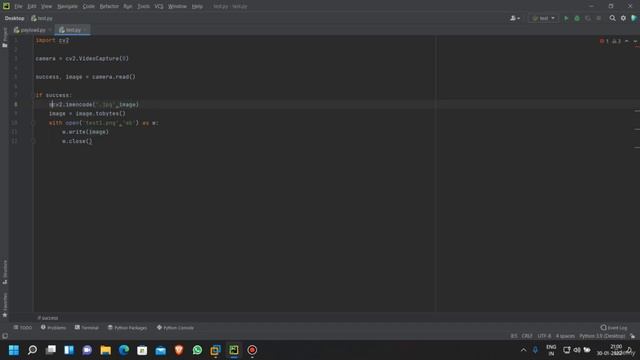The image size is (640, 360).
Task: Click the Run with Coverage icon
Action: coord(588,18)
